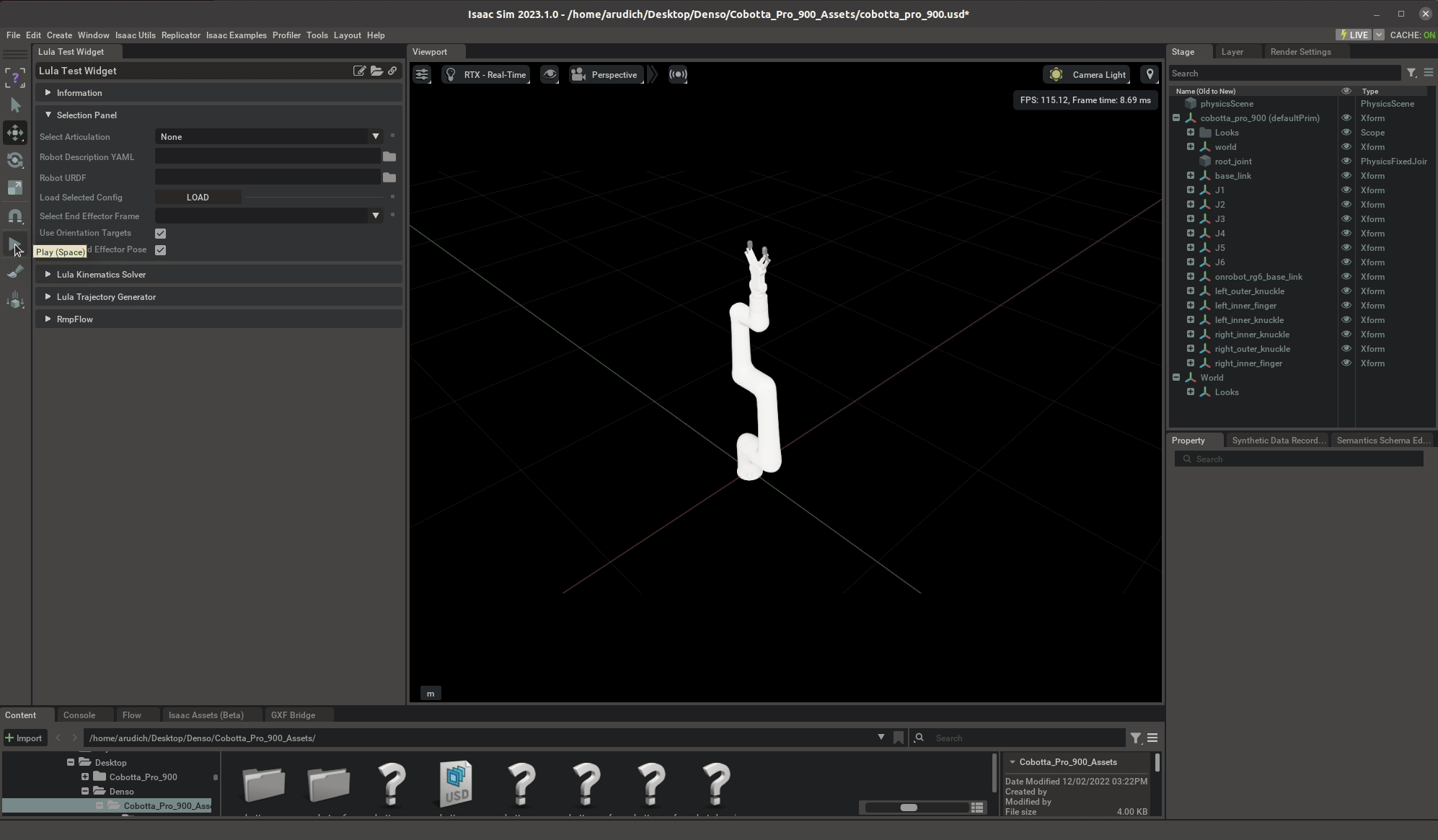The height and width of the screenshot is (840, 1438).
Task: Open the Isaac Utils menu
Action: pos(136,35)
